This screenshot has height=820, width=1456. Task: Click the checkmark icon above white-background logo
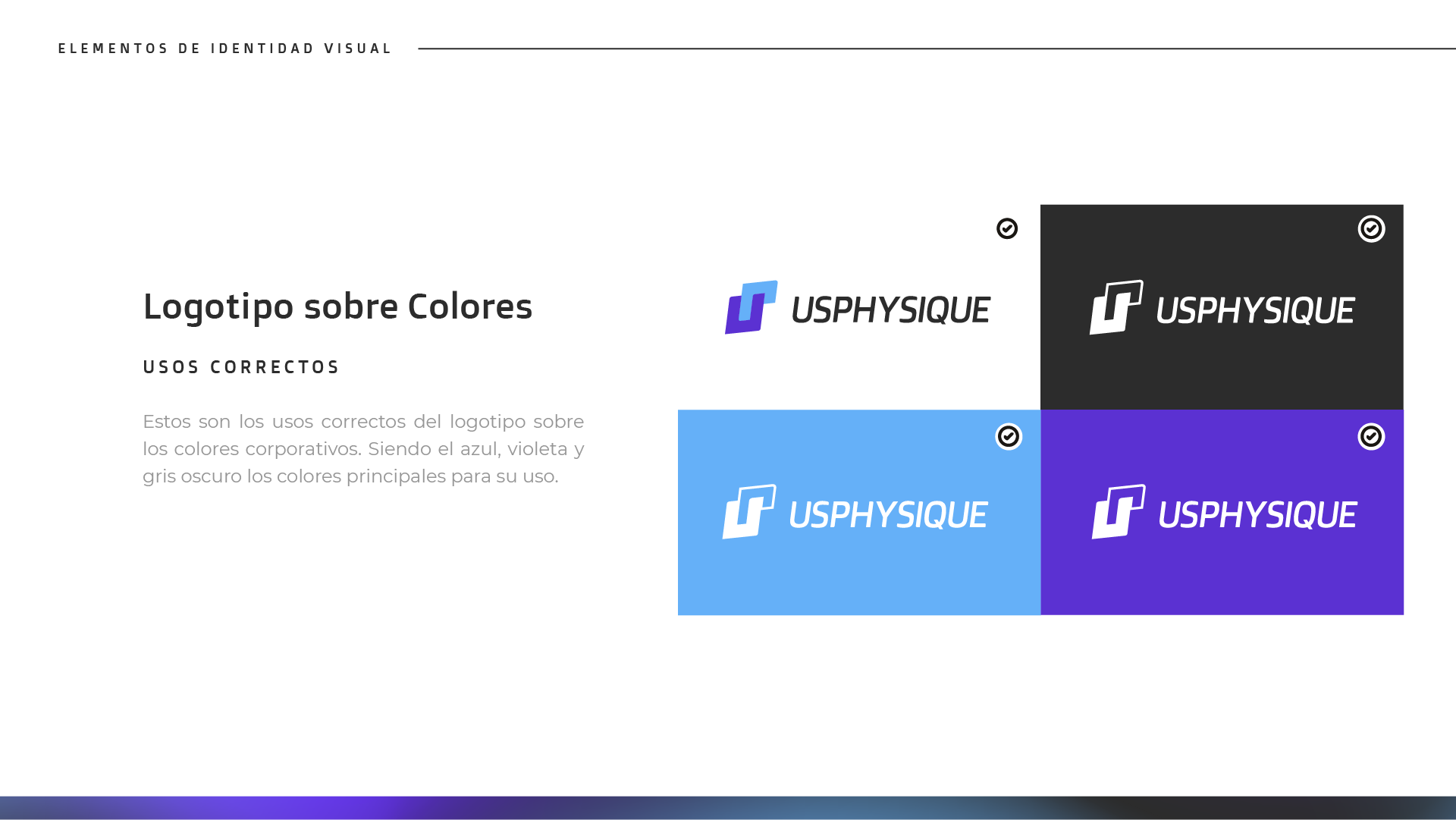click(1007, 228)
